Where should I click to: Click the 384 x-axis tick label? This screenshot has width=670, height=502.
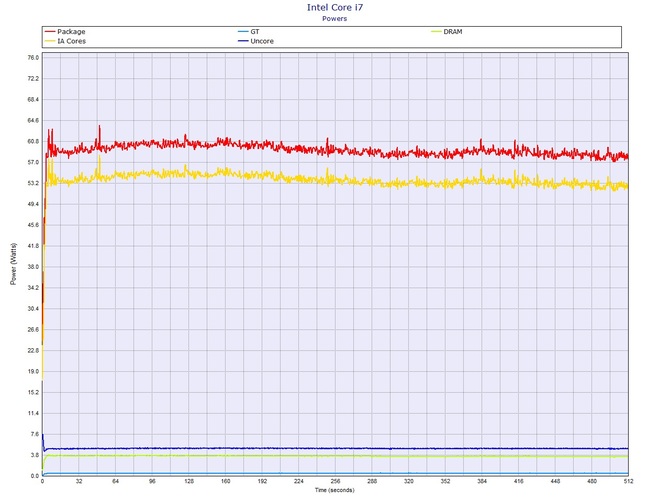[482, 481]
